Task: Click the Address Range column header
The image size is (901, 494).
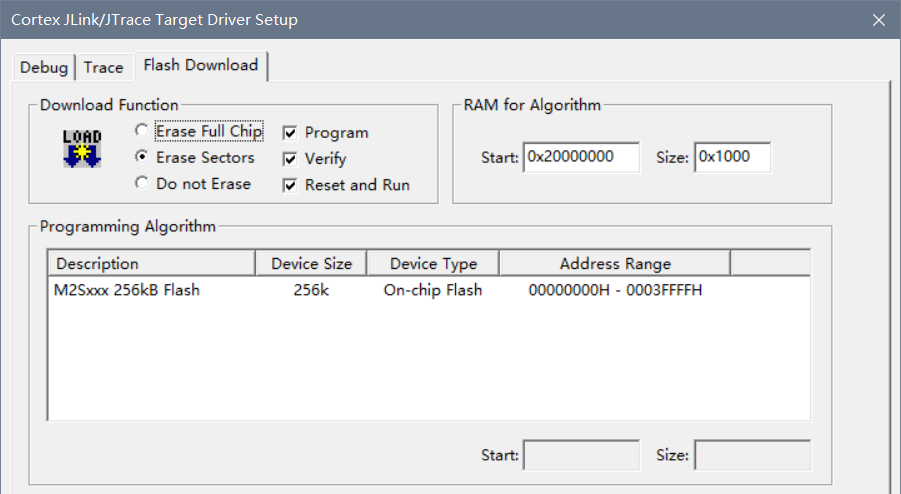Action: click(614, 264)
